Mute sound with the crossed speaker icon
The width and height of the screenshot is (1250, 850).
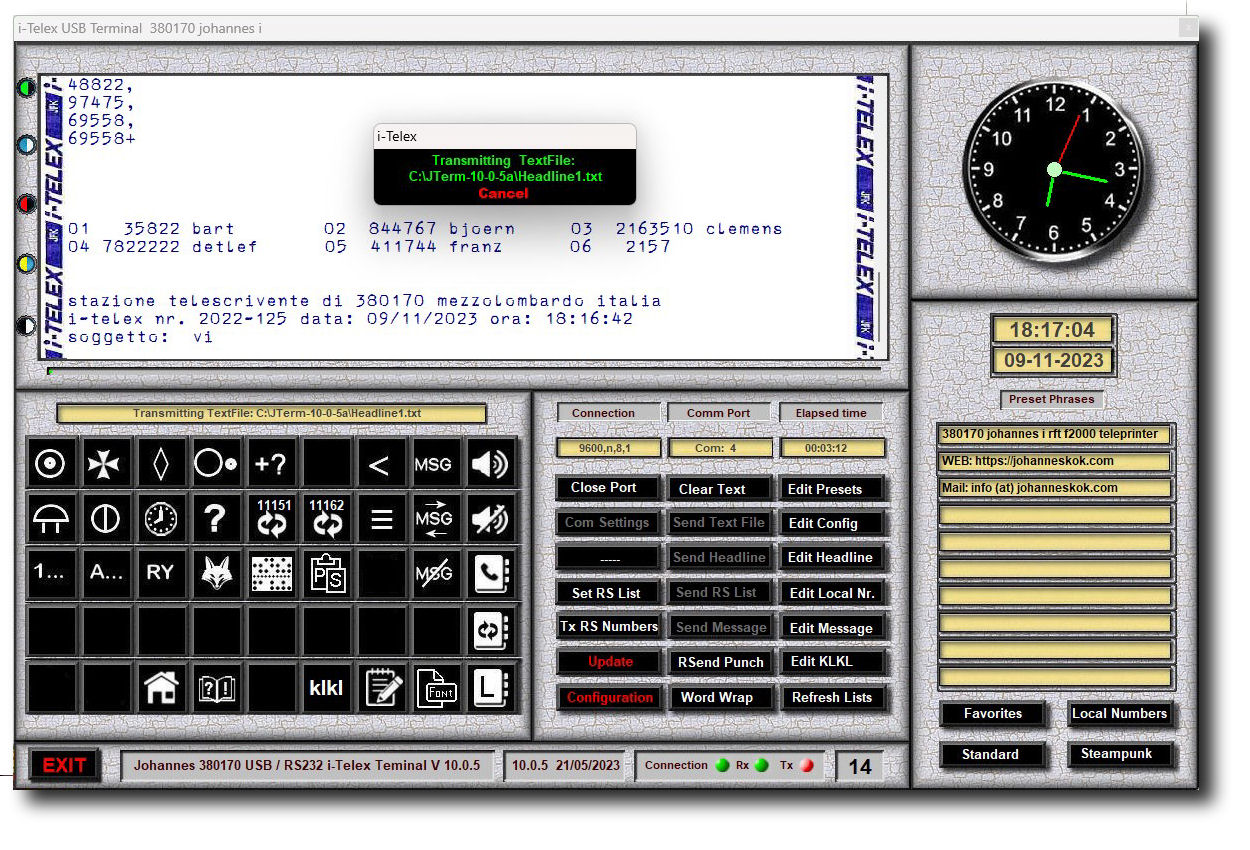pos(491,518)
